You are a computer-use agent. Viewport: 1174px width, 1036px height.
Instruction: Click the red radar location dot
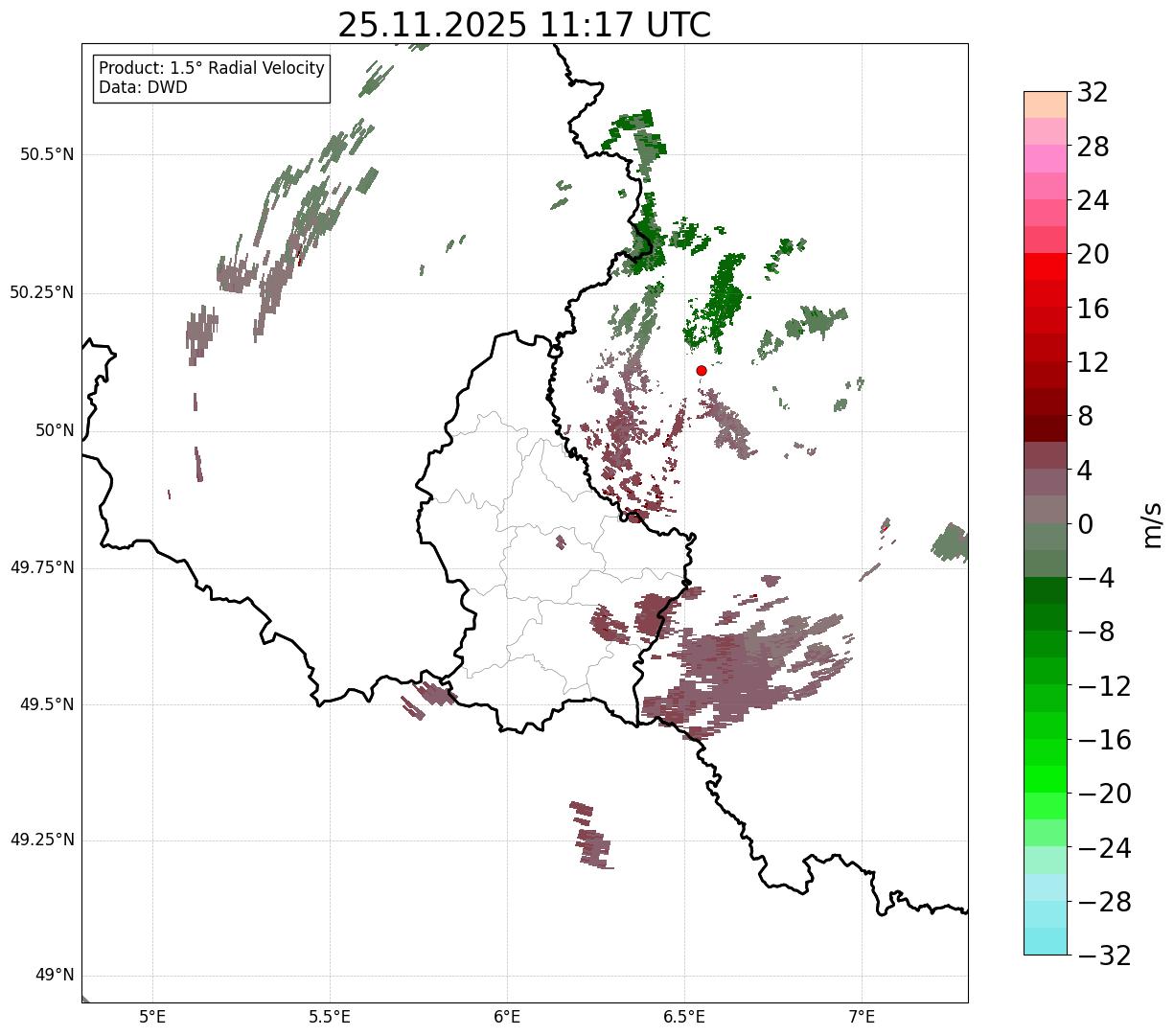pyautogui.click(x=701, y=370)
